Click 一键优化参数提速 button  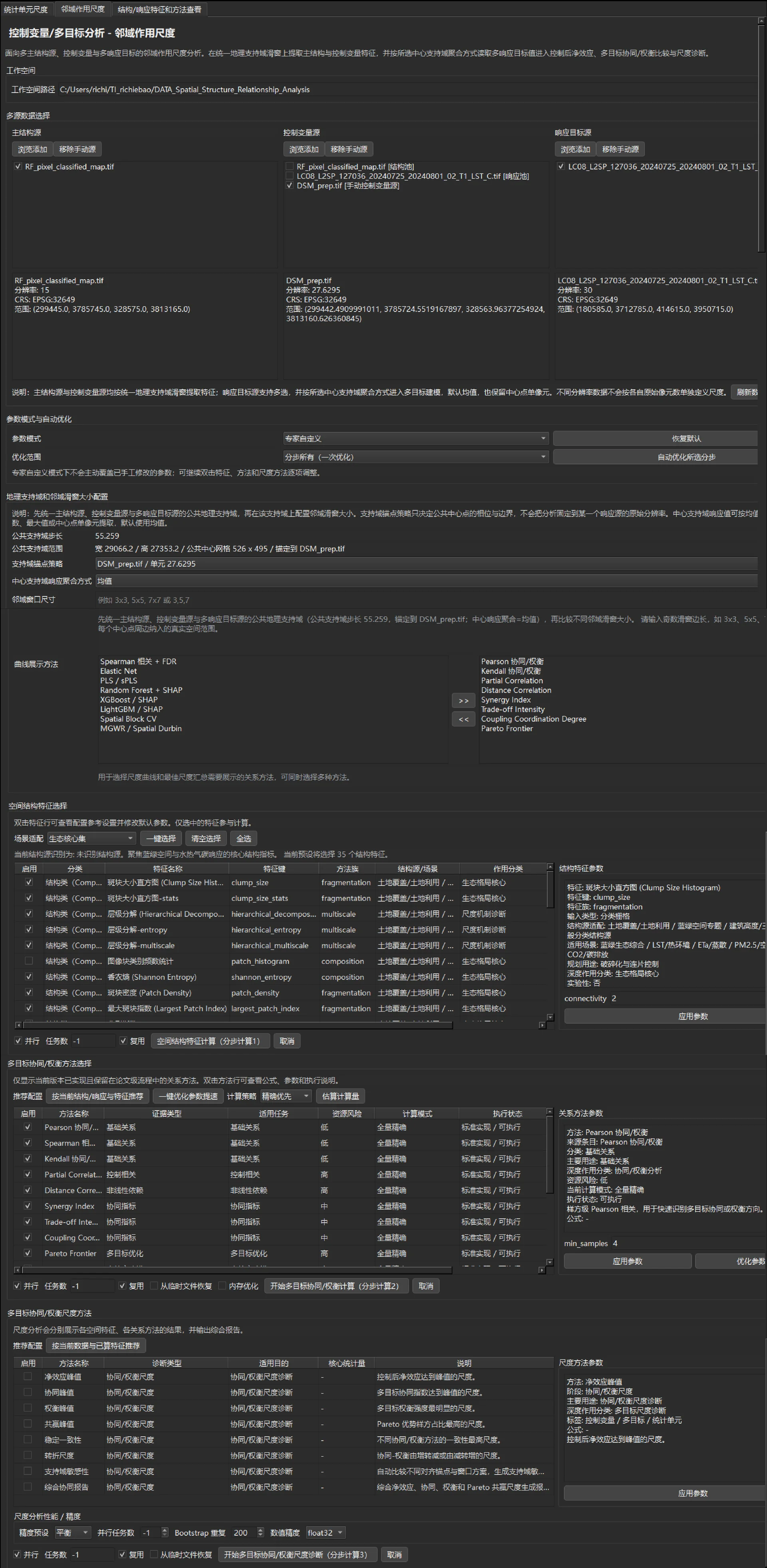point(187,1096)
